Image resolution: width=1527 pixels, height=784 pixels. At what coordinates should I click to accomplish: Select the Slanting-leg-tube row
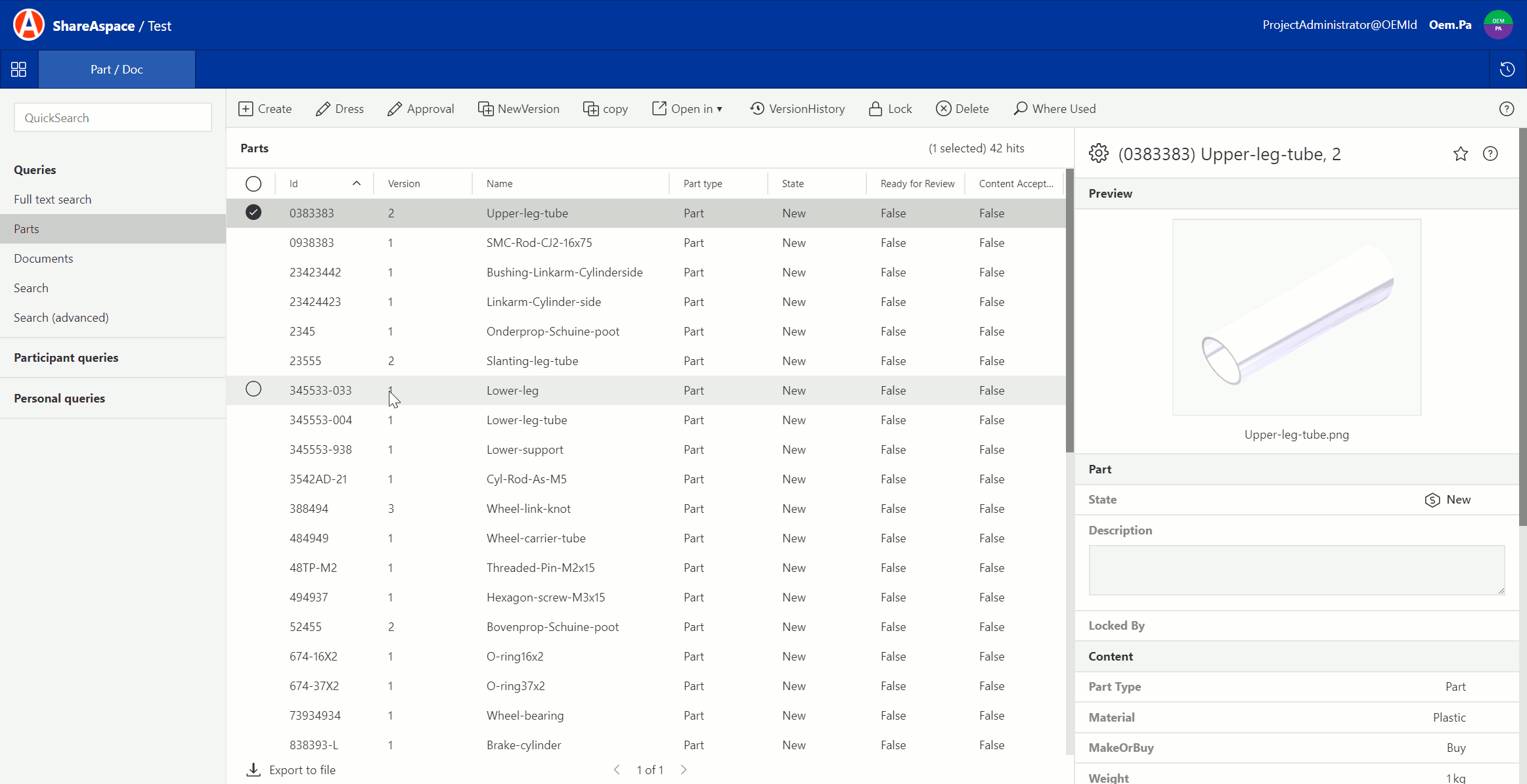click(646, 360)
